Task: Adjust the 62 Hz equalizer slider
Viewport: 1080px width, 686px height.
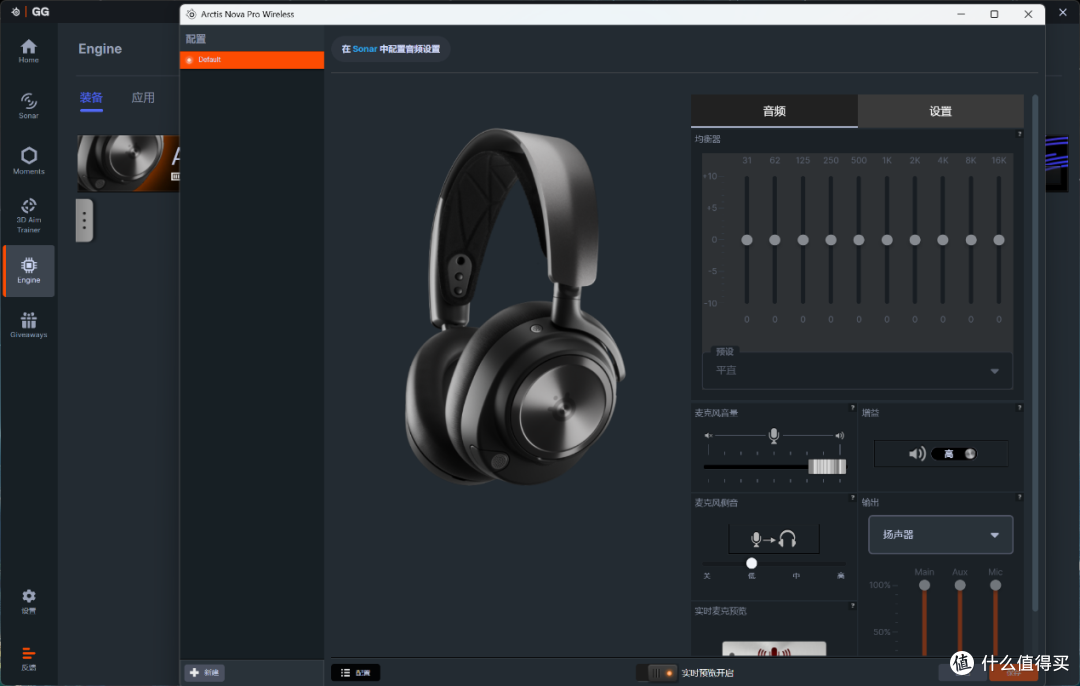Action: tap(775, 240)
